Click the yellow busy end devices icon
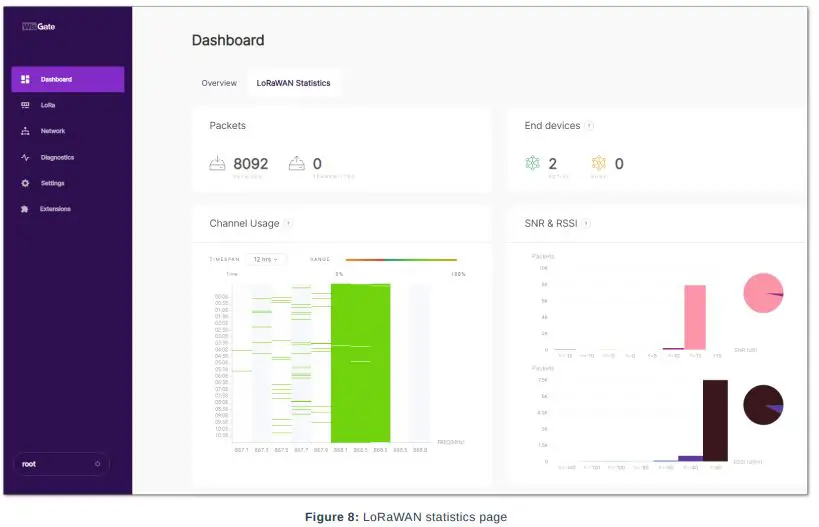Viewport: 819px width, 527px height. click(599, 163)
